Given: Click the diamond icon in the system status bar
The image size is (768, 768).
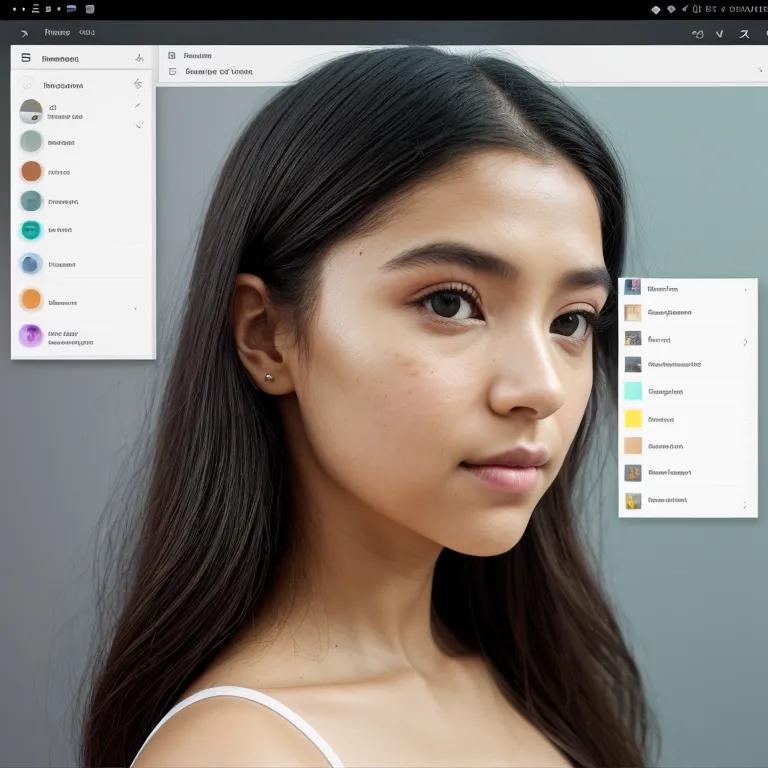Looking at the screenshot, I should [656, 9].
